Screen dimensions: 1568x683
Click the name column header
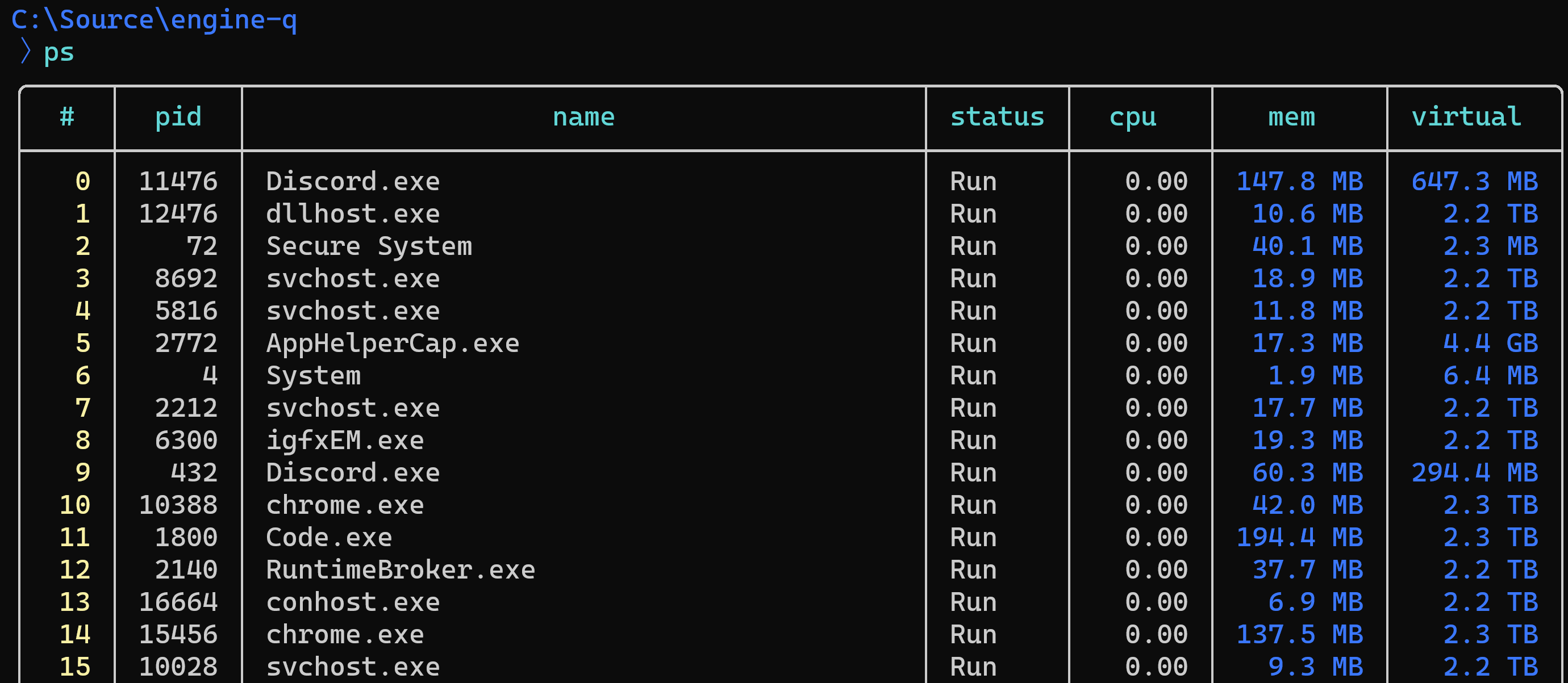(583, 117)
